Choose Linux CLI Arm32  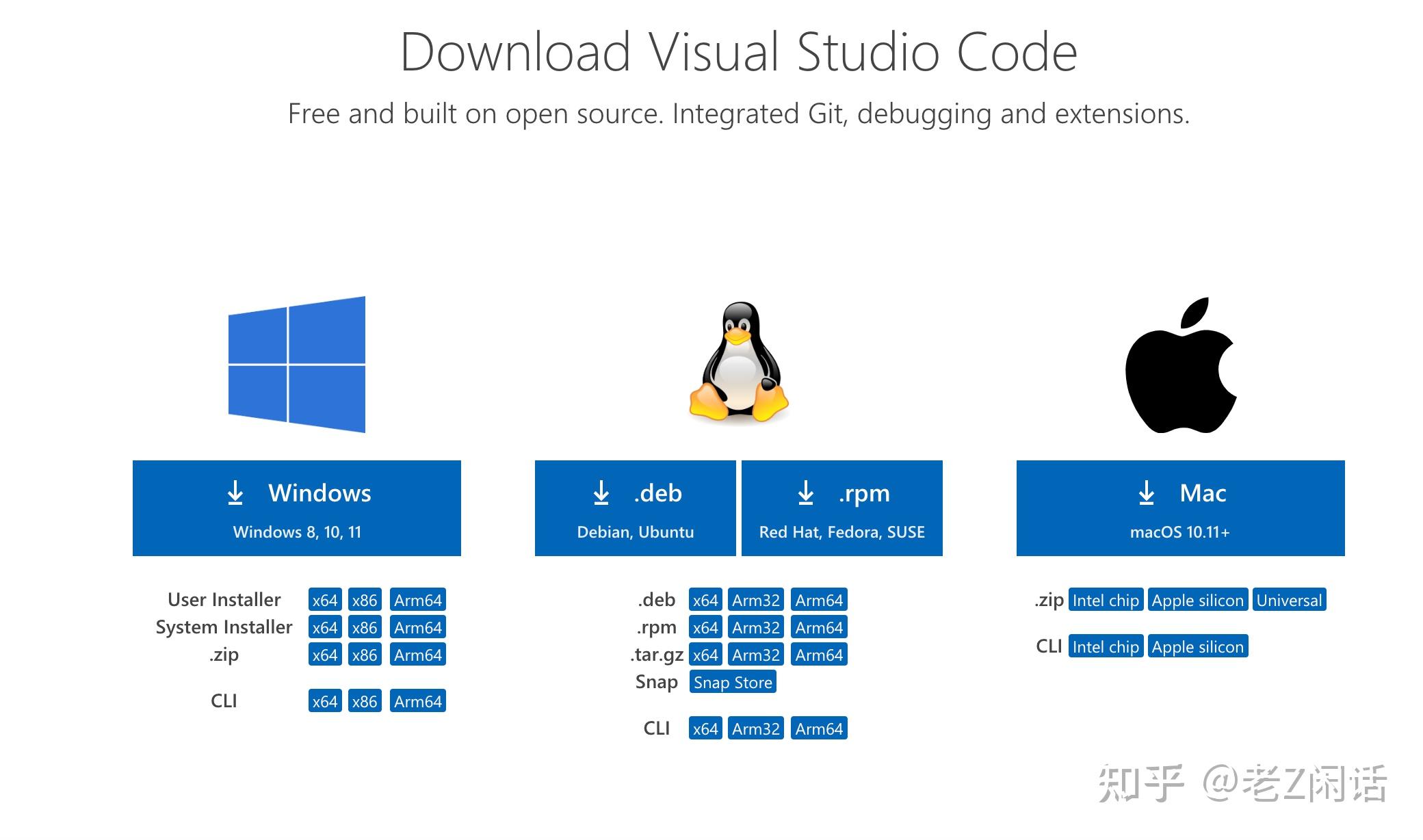[756, 729]
